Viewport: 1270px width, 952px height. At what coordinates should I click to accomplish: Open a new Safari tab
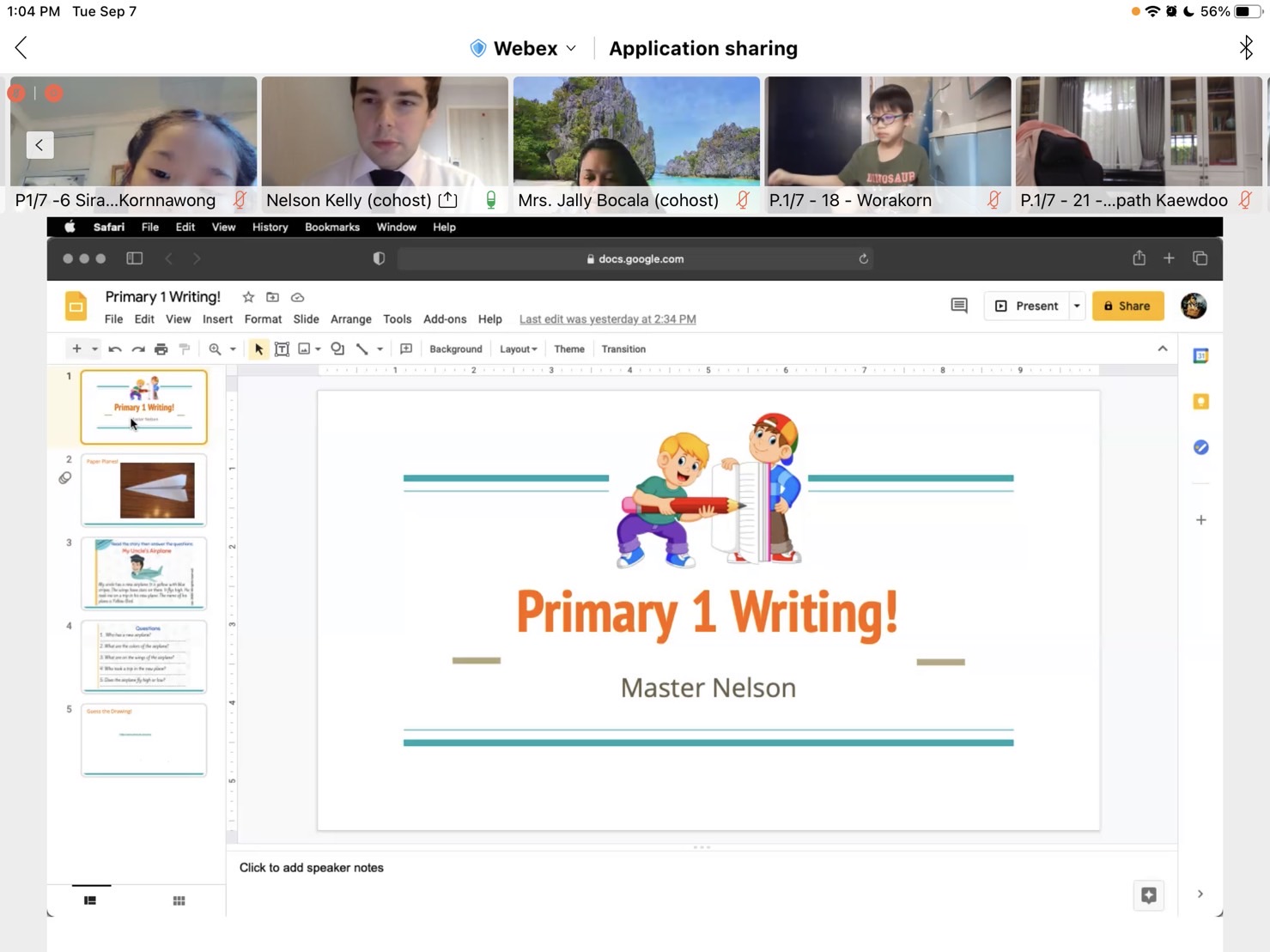pos(1169,258)
